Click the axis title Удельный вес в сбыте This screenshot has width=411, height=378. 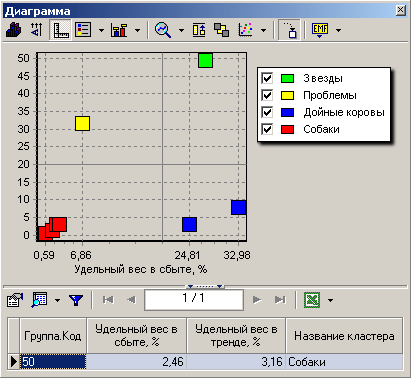(140, 269)
